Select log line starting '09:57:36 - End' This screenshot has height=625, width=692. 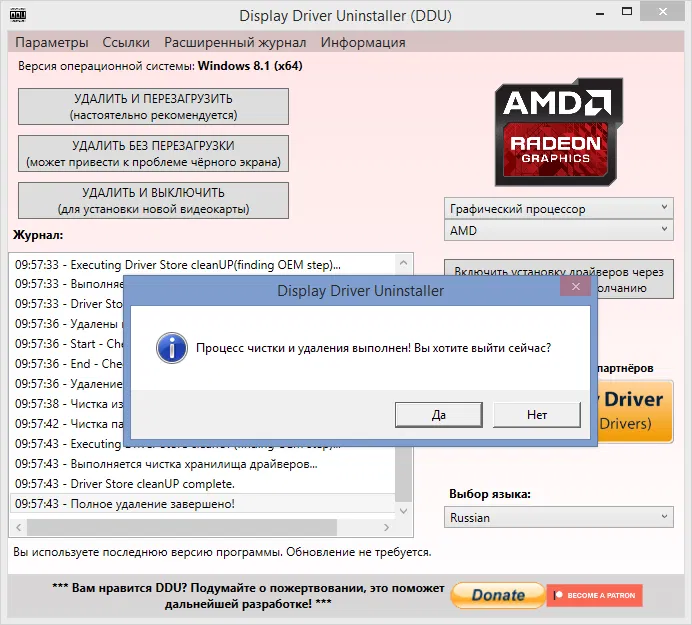click(x=67, y=364)
